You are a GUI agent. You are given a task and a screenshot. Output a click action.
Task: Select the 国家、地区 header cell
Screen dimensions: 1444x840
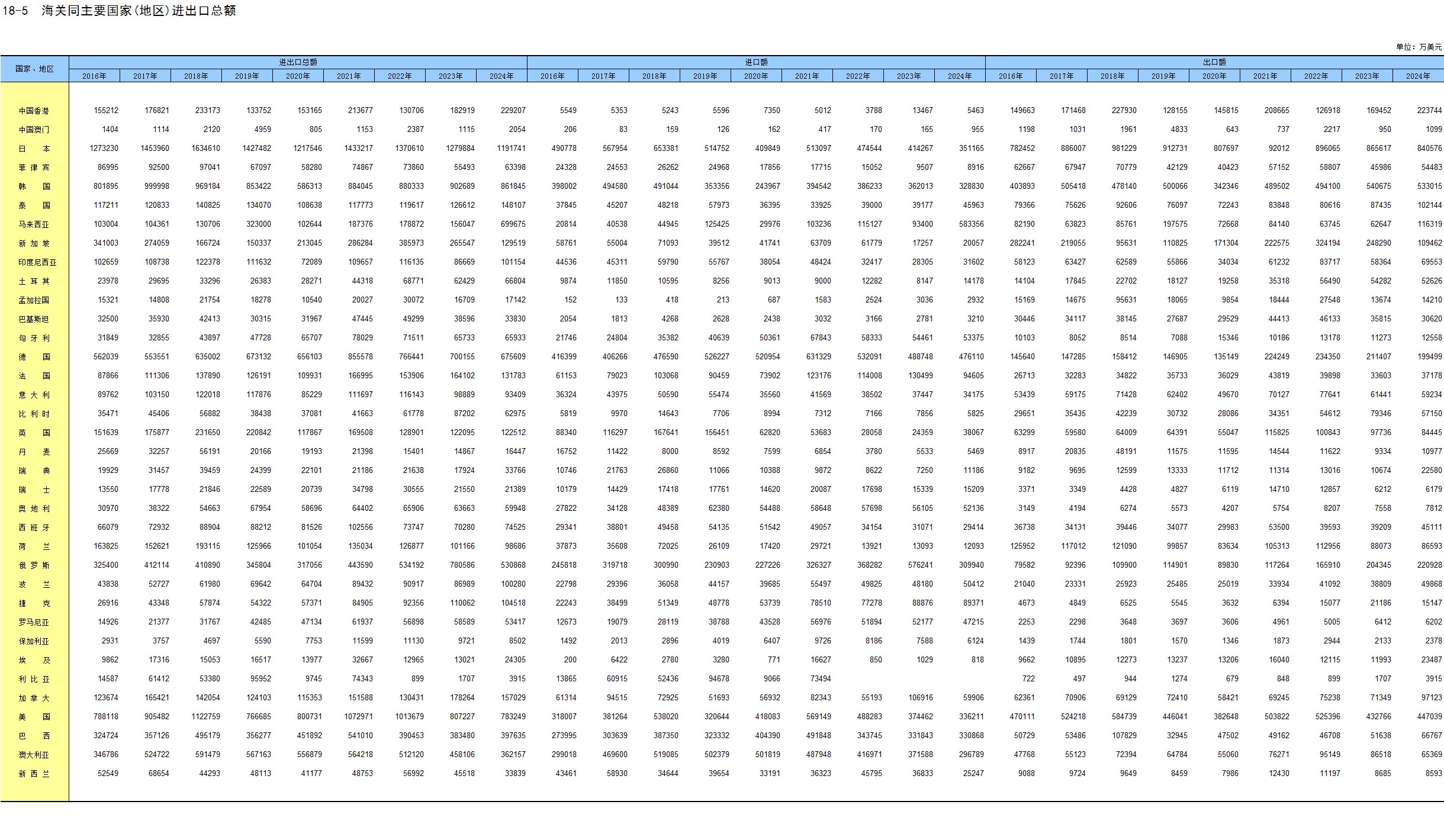point(34,69)
